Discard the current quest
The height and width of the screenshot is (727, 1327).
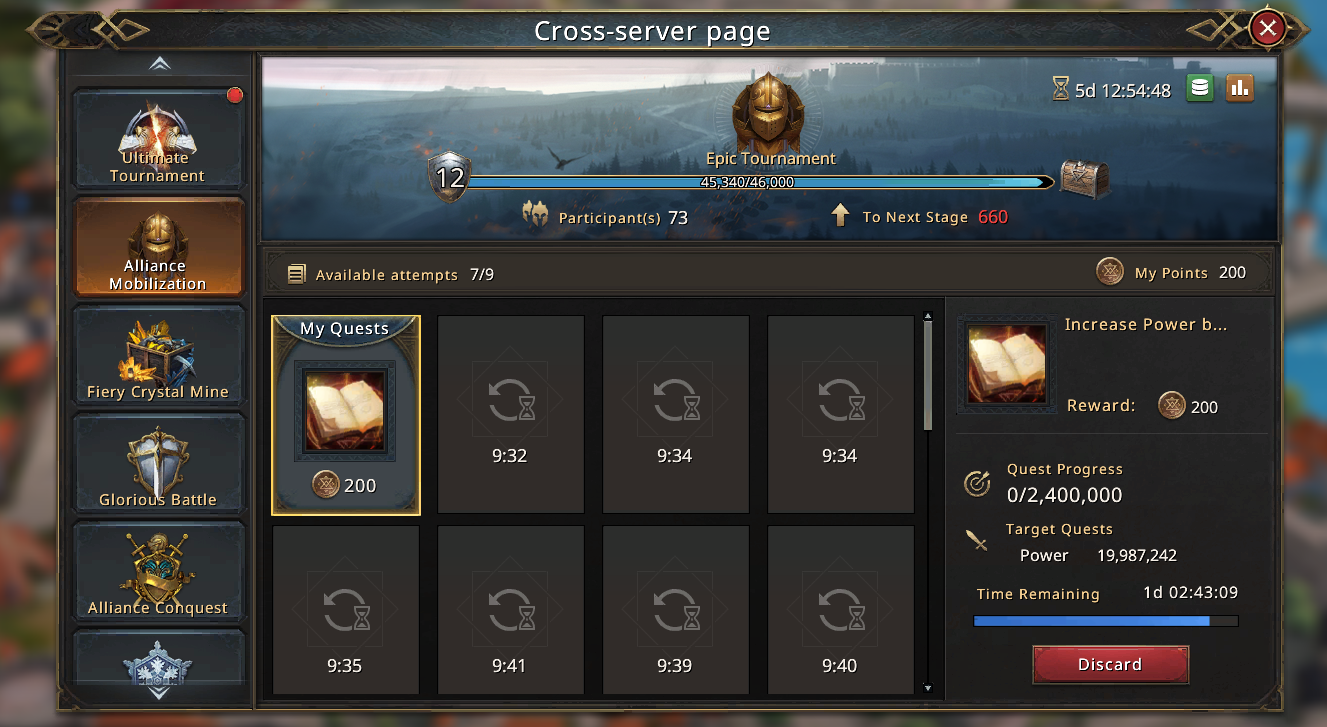click(x=1110, y=664)
